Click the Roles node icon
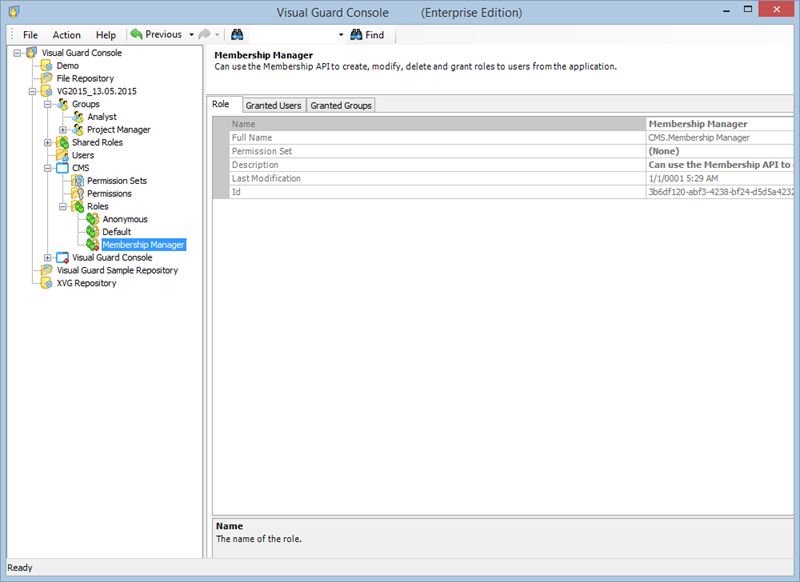This screenshot has height=582, width=800. [x=78, y=206]
